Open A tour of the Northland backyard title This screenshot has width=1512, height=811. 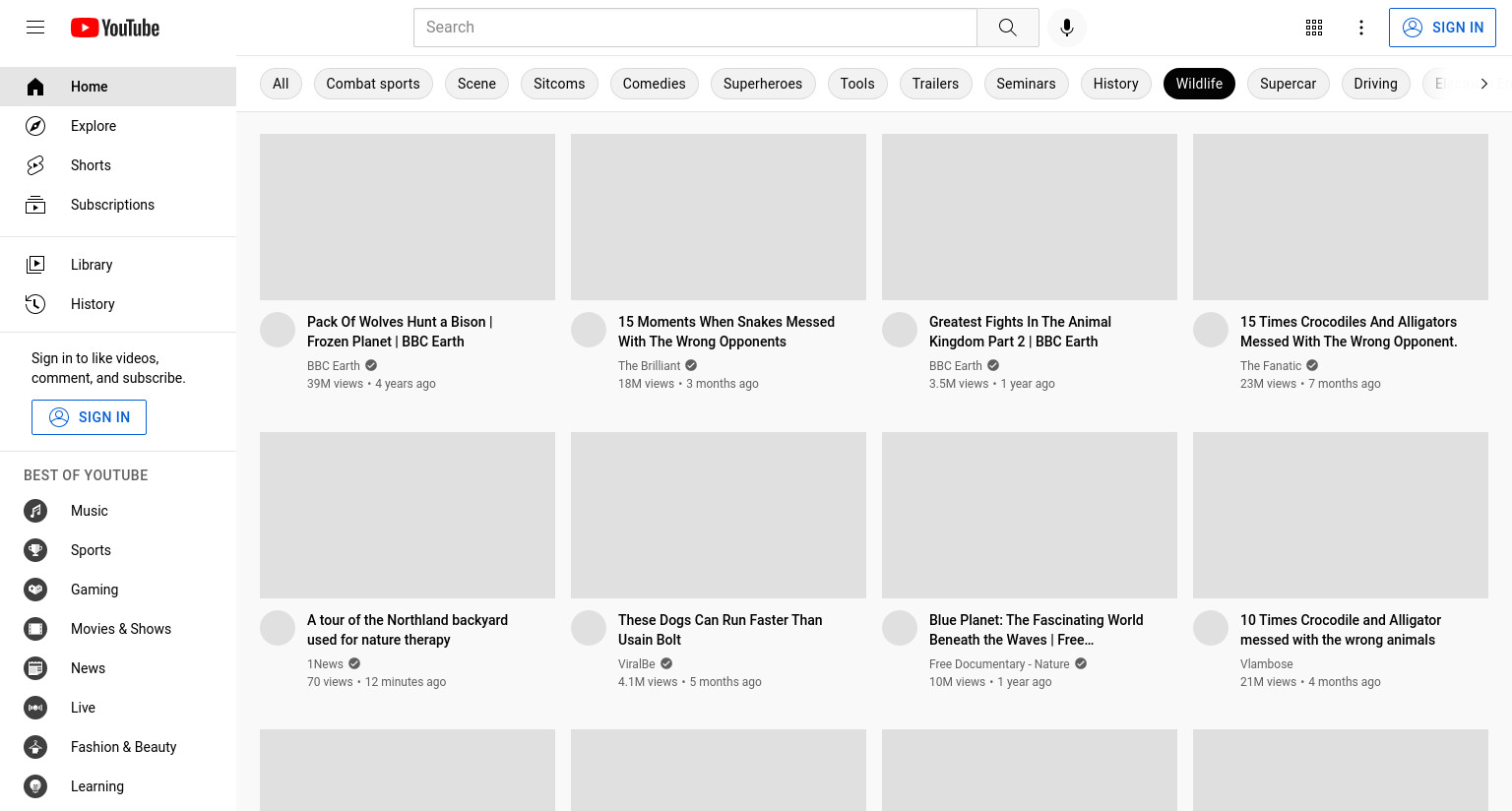[408, 630]
